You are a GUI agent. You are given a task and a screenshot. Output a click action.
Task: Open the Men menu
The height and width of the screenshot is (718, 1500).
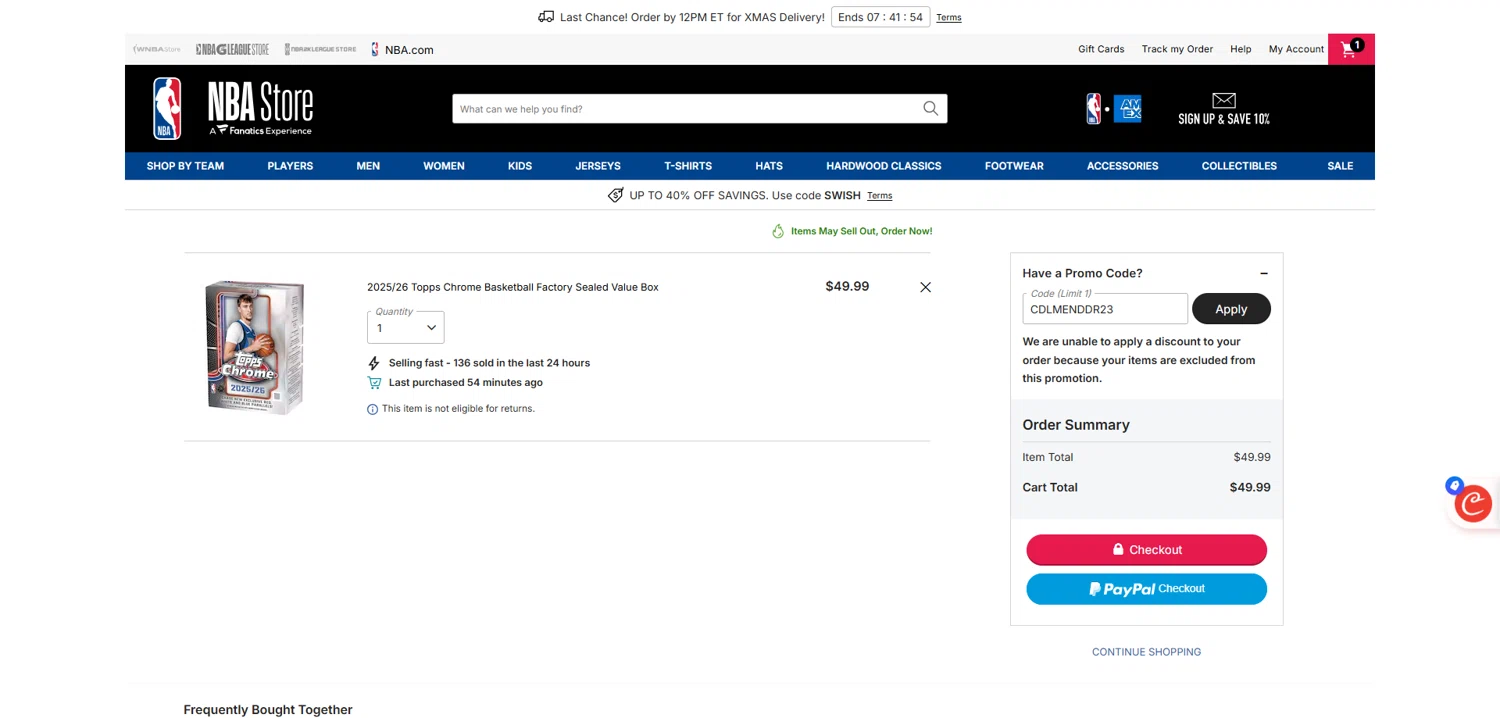point(368,166)
